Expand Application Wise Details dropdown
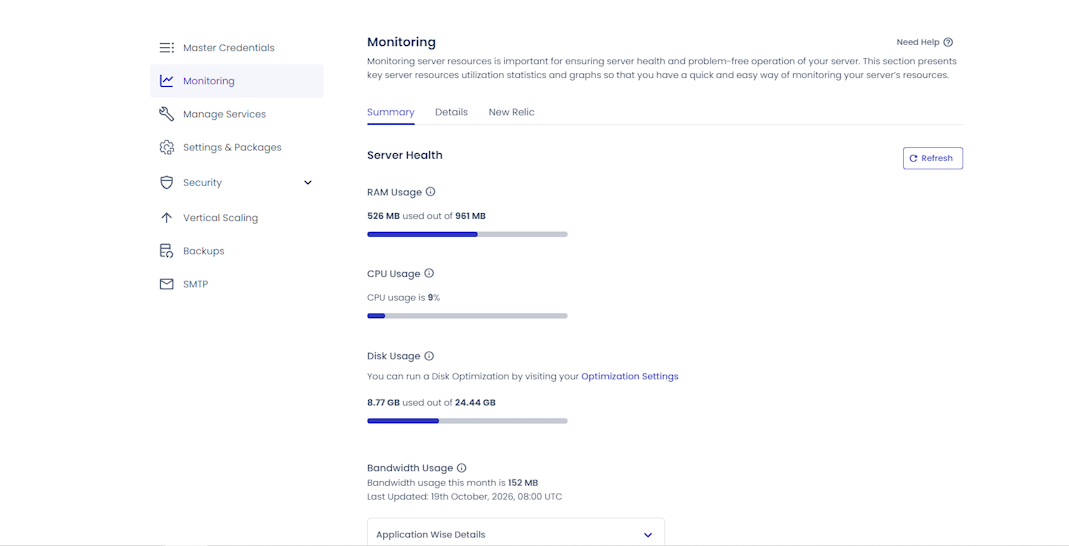This screenshot has width=1069, height=546. 515,534
